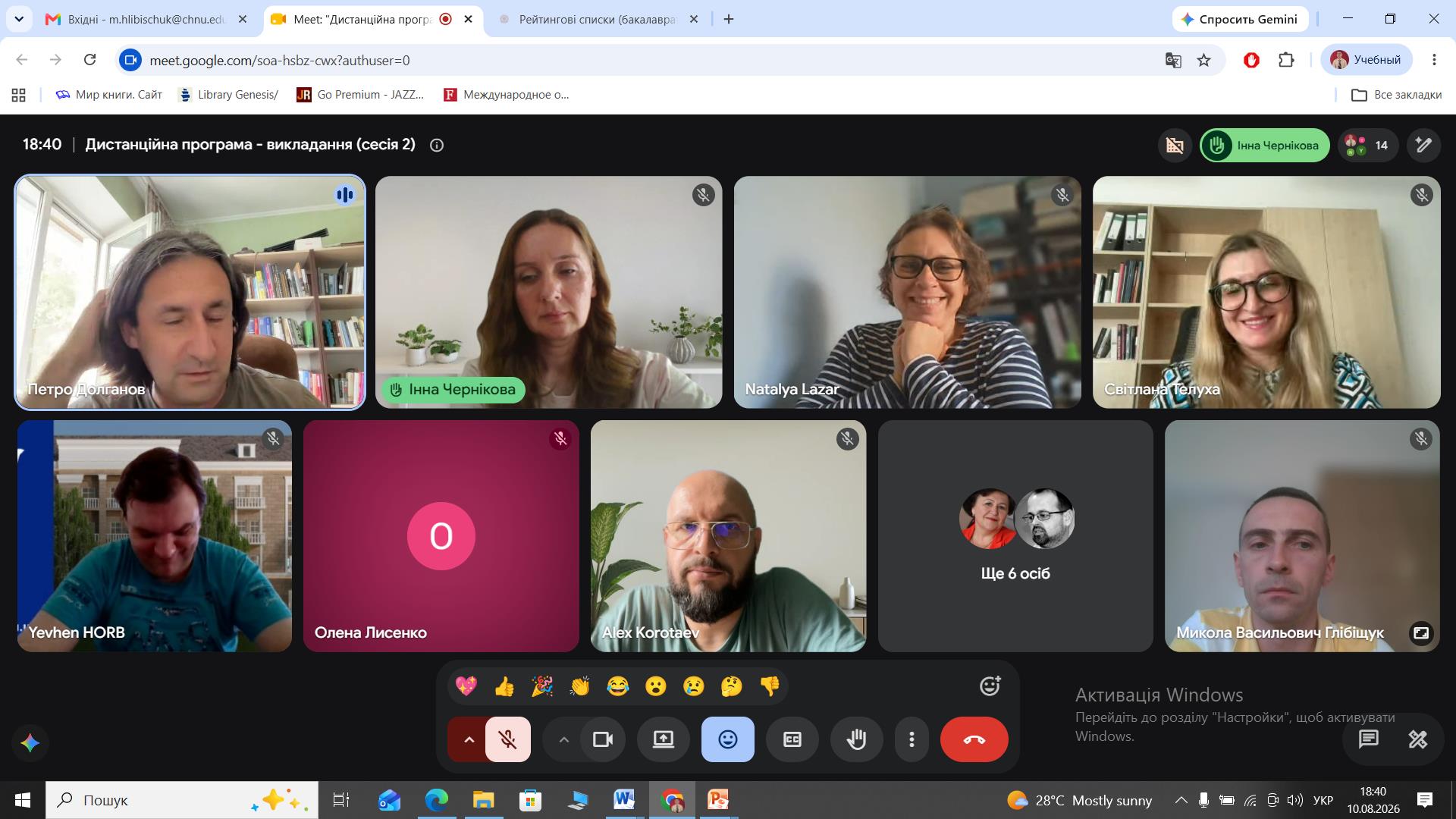Send the party popper reaction
Screen dimensions: 1456x819
click(541, 686)
